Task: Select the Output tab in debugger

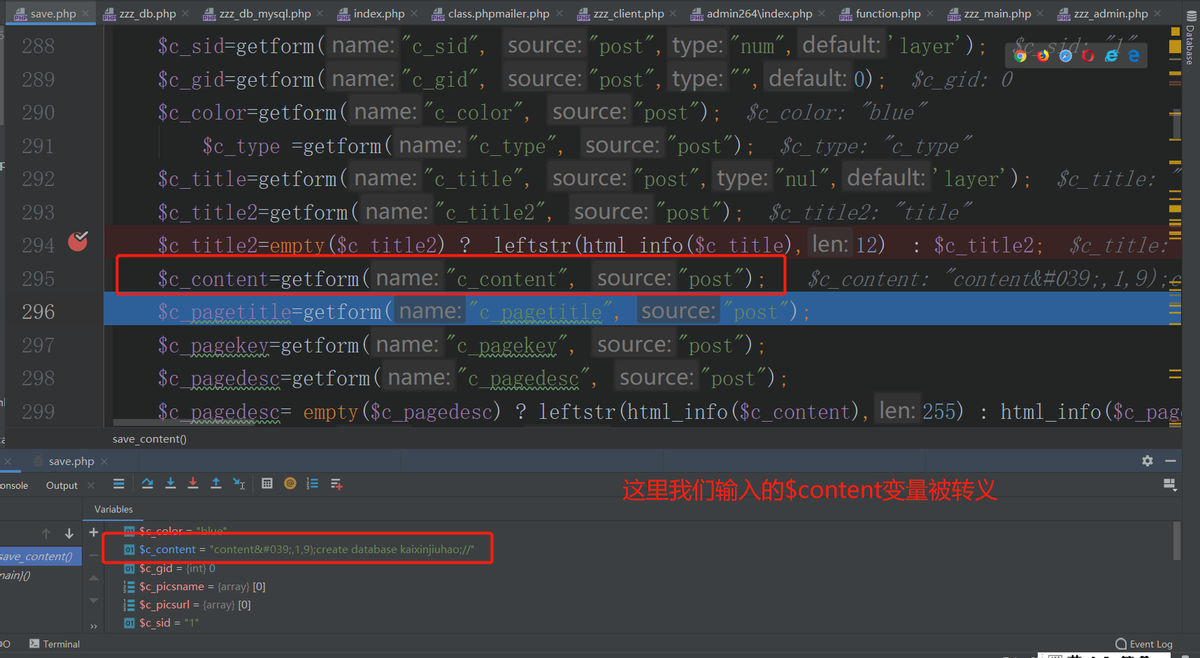Action: 61,485
